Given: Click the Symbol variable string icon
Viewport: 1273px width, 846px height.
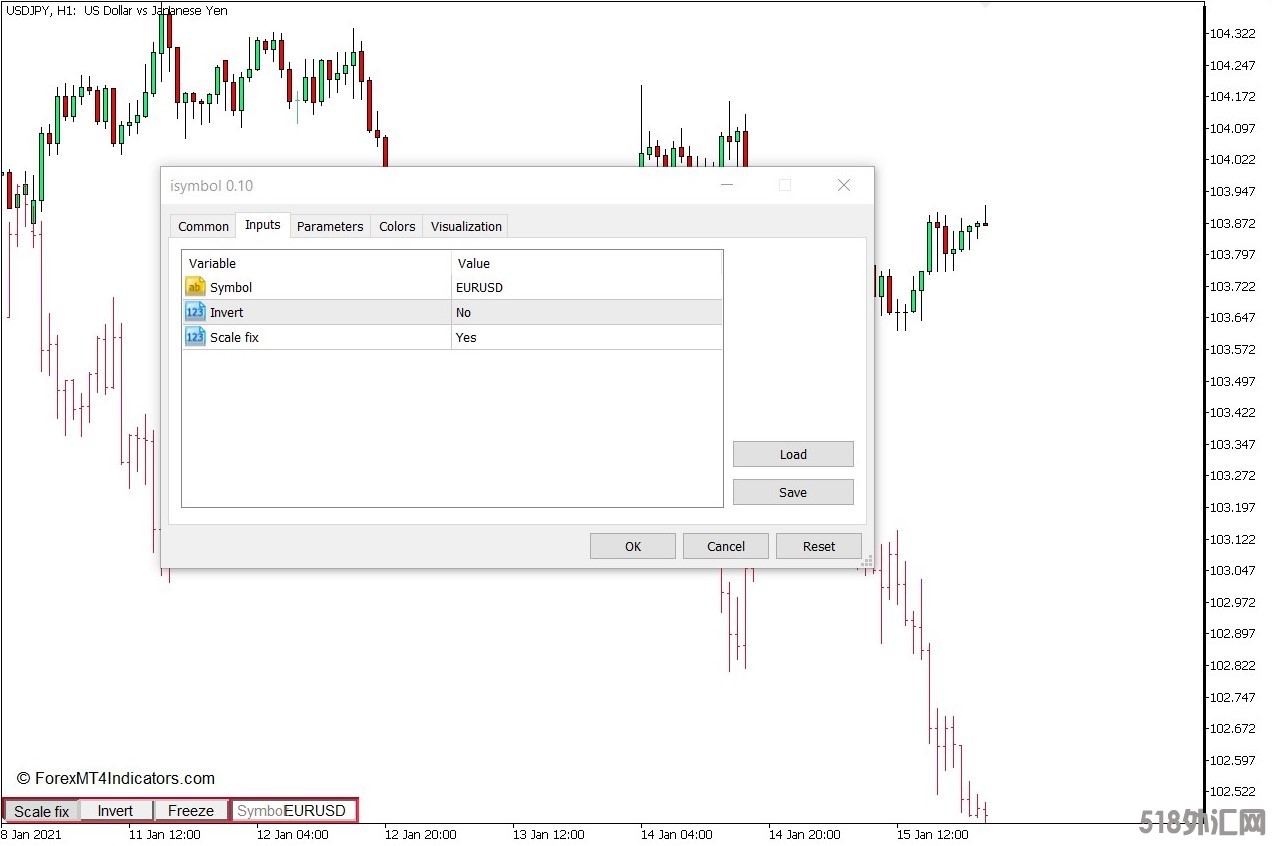Looking at the screenshot, I should tap(195, 287).
